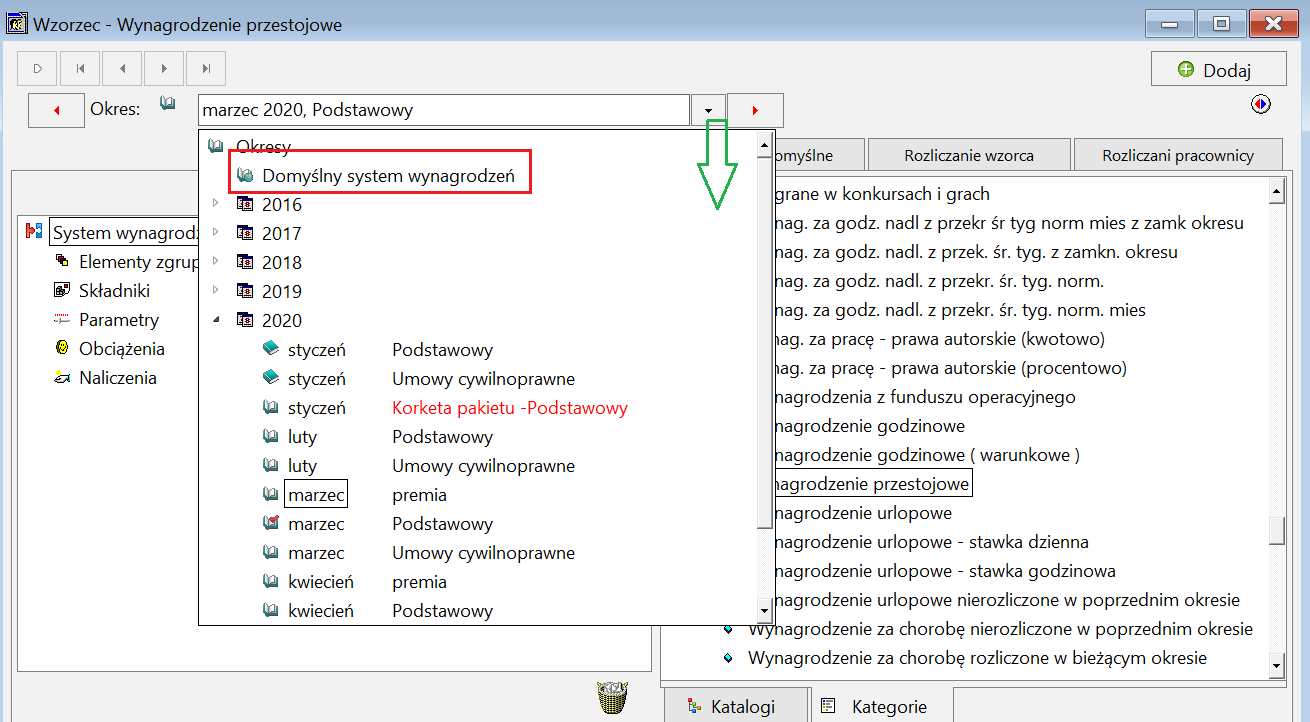Go to first record navigation arrow
Screen dimensions: 1310x722
(x=79, y=69)
